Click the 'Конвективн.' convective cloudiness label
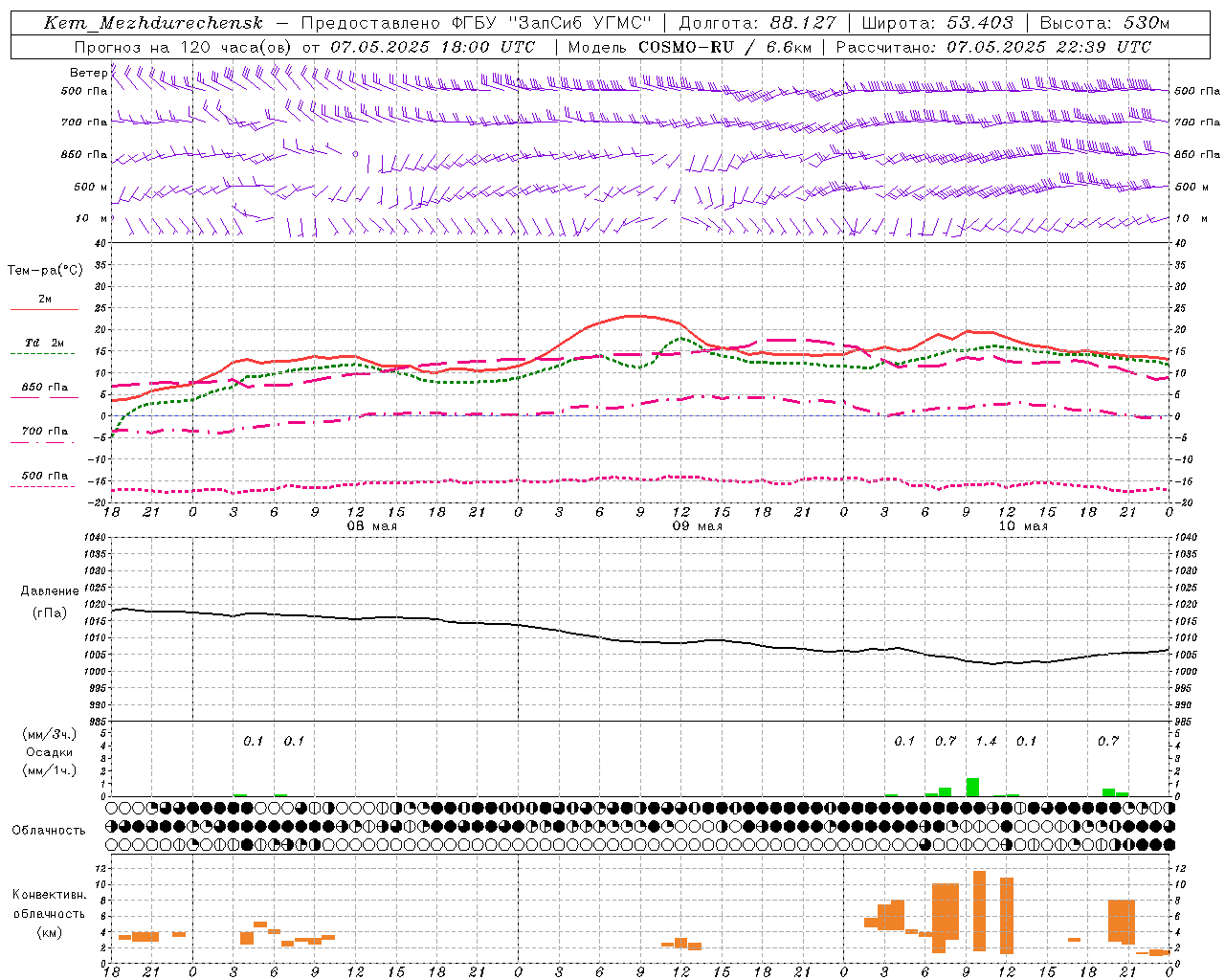This screenshot has height=980, width=1225. 49,895
